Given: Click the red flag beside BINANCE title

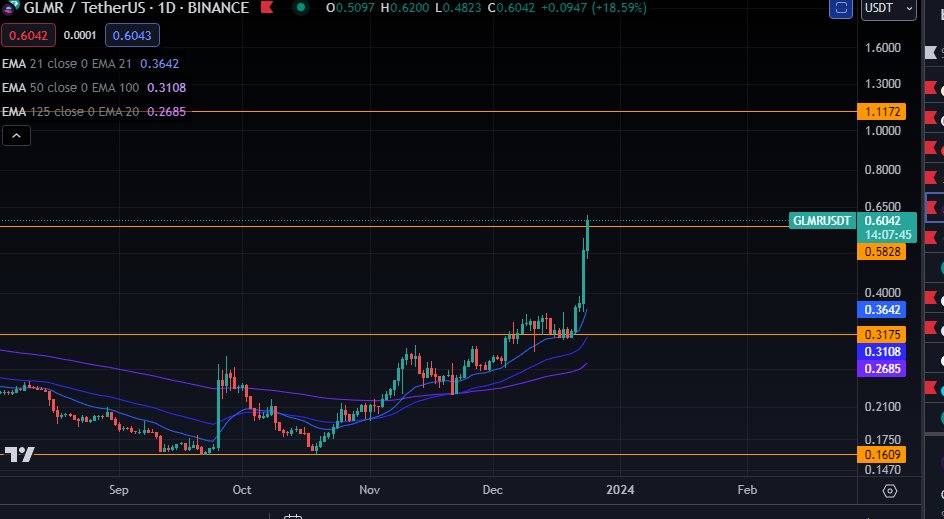Looking at the screenshot, I should (x=267, y=8).
